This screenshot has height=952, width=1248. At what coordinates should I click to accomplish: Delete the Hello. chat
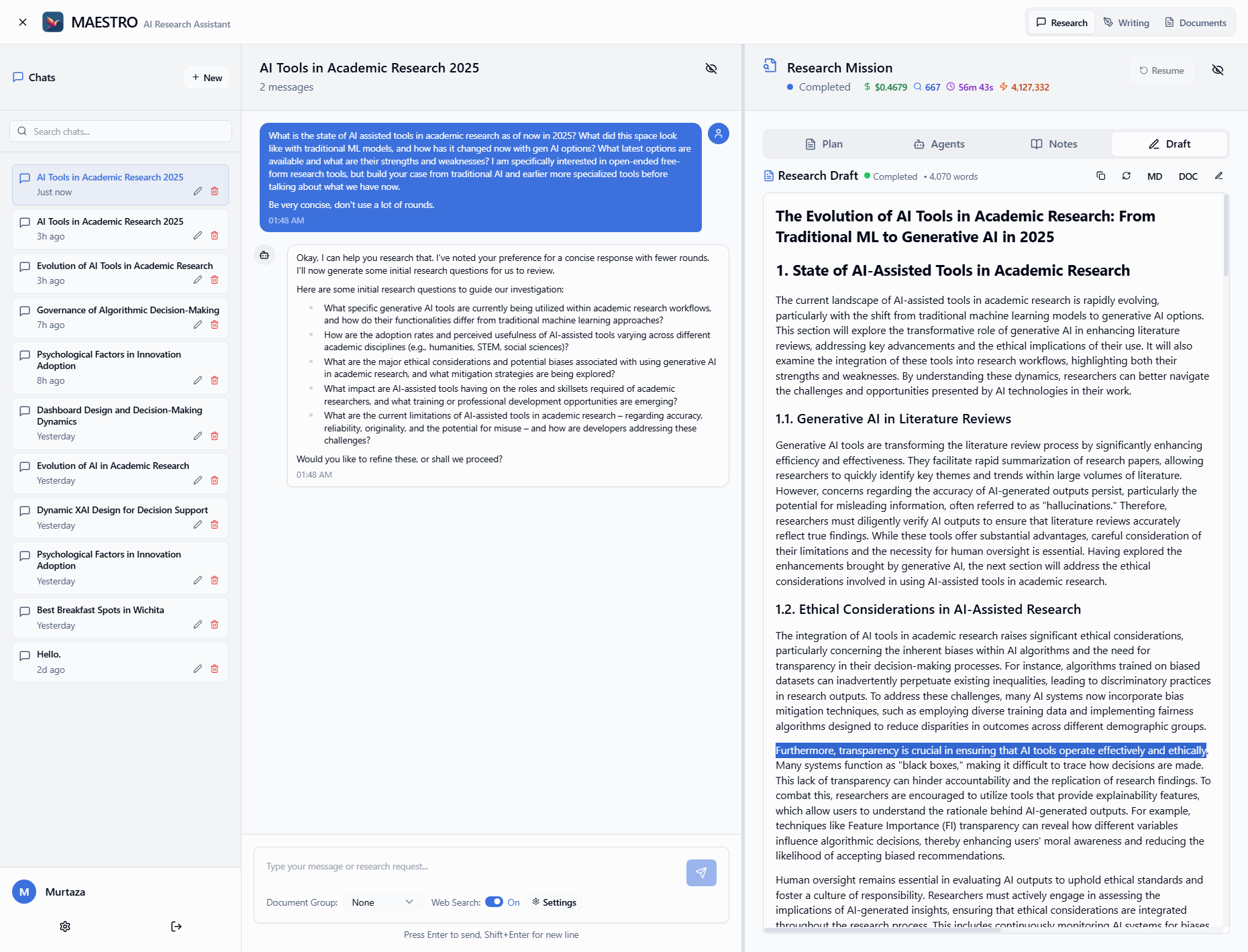click(x=215, y=669)
